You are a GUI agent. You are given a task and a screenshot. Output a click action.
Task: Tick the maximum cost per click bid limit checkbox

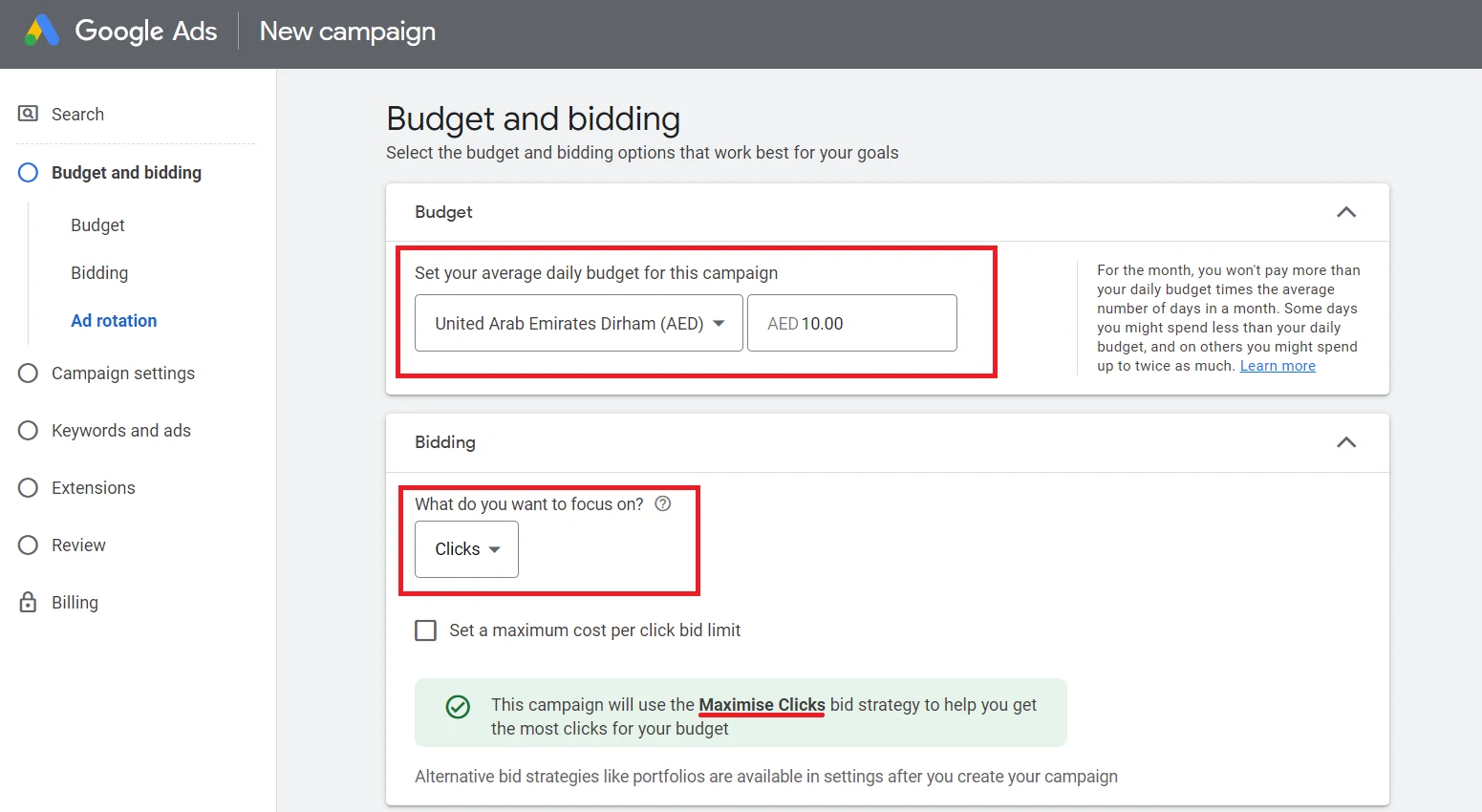coord(425,630)
